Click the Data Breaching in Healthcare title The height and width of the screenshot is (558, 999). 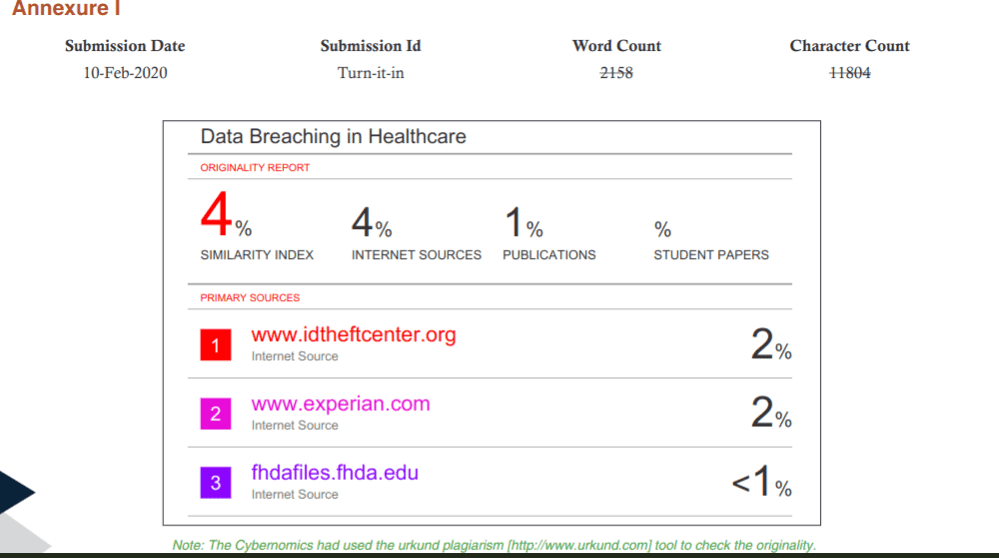333,136
